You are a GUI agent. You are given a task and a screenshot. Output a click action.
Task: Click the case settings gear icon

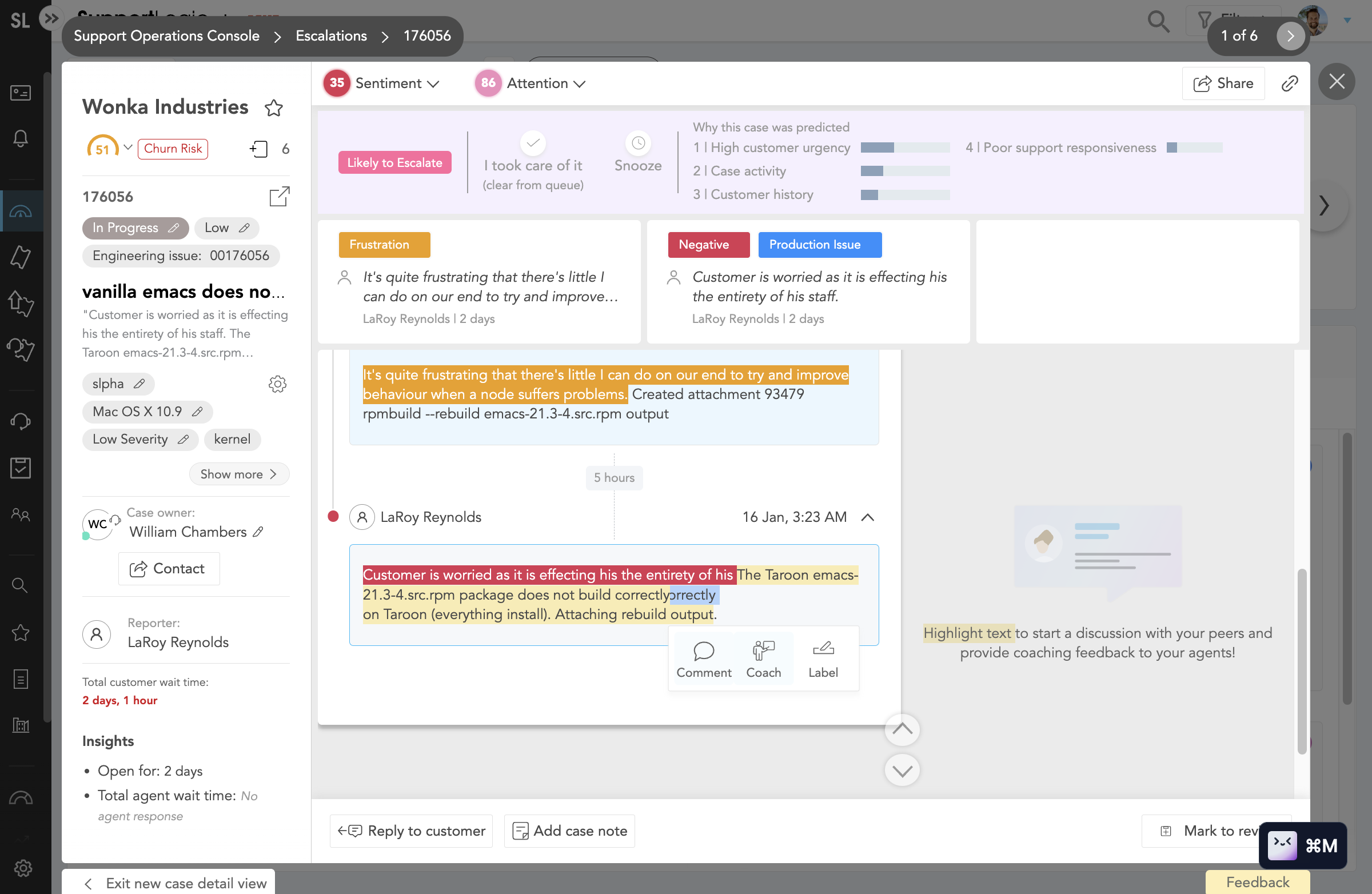pyautogui.click(x=277, y=384)
